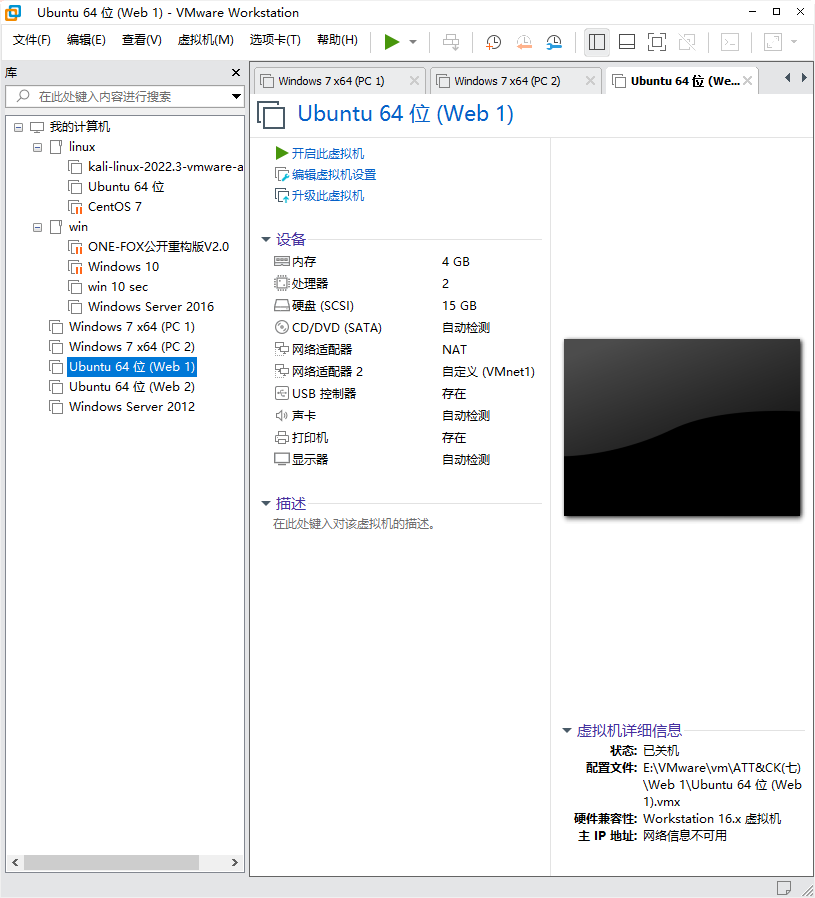
Task: Click the Unity mode toolbar icon
Action: (687, 42)
